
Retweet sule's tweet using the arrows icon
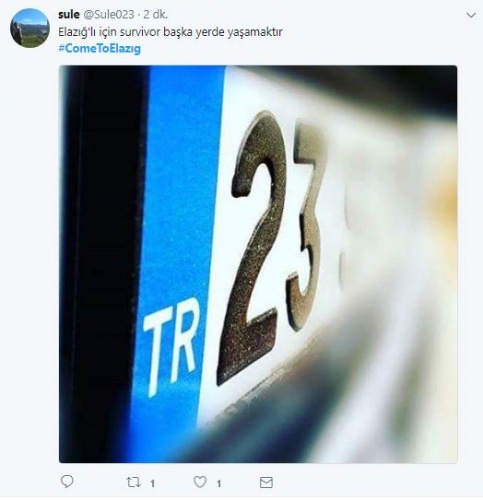click(x=133, y=482)
